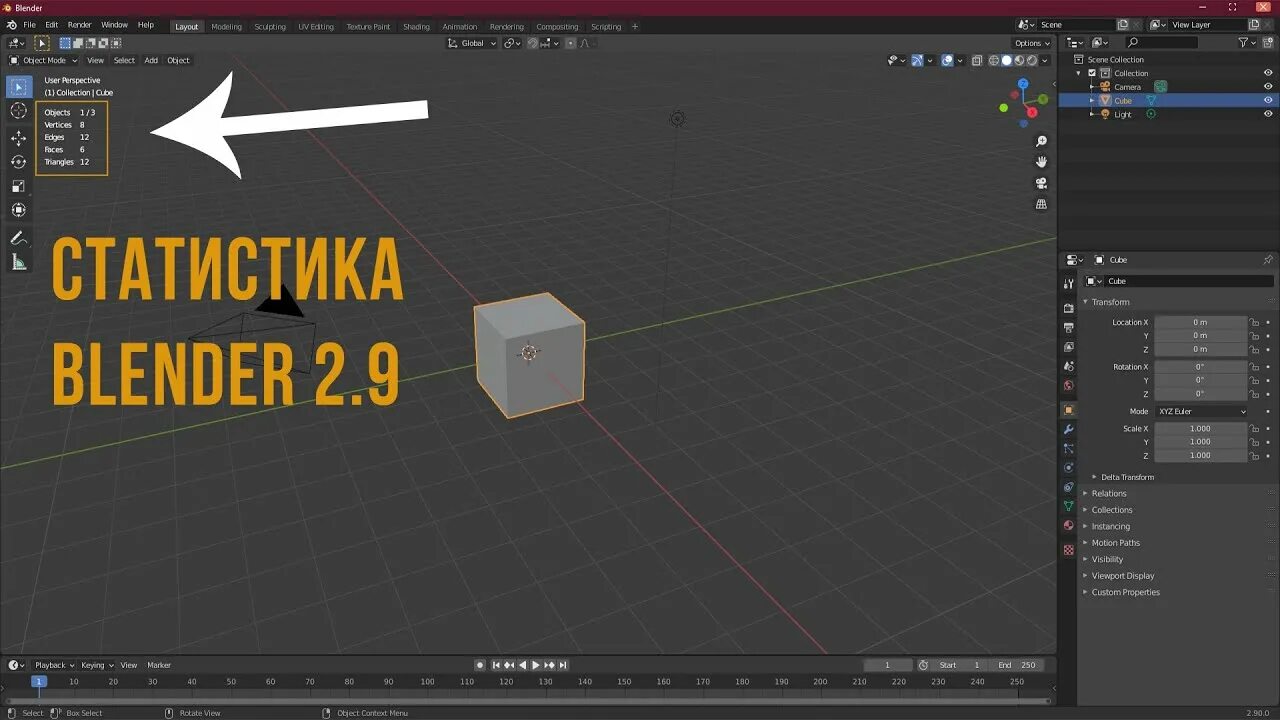Toggle lock on Scale Z
Screen dimensions: 1280x720
point(1254,455)
